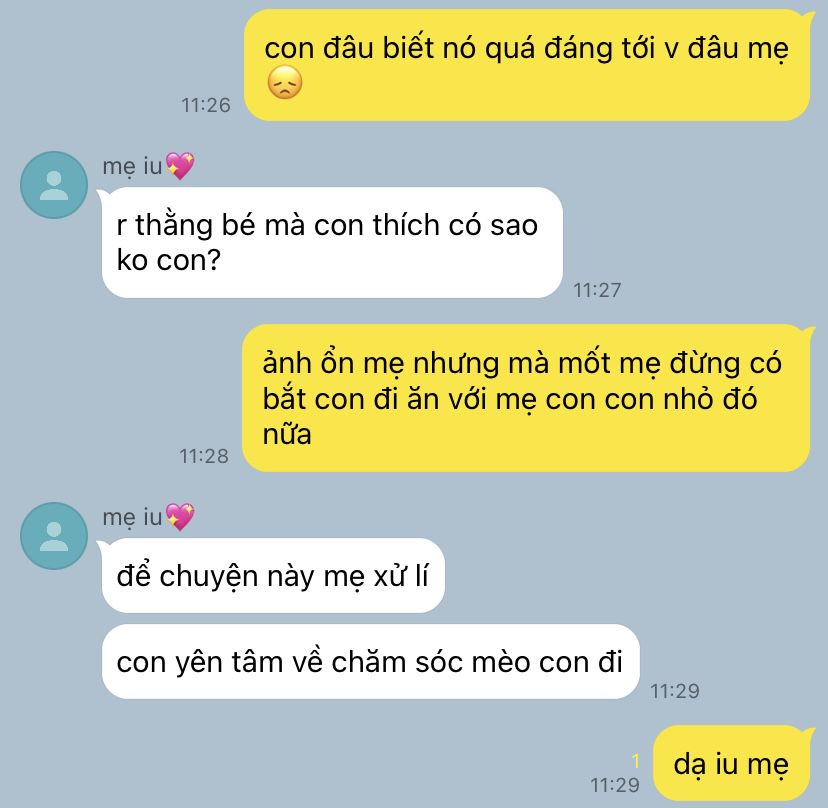Tap the 11:29 timestamp beside the mèo con message
This screenshot has width=828, height=808.
tap(675, 691)
